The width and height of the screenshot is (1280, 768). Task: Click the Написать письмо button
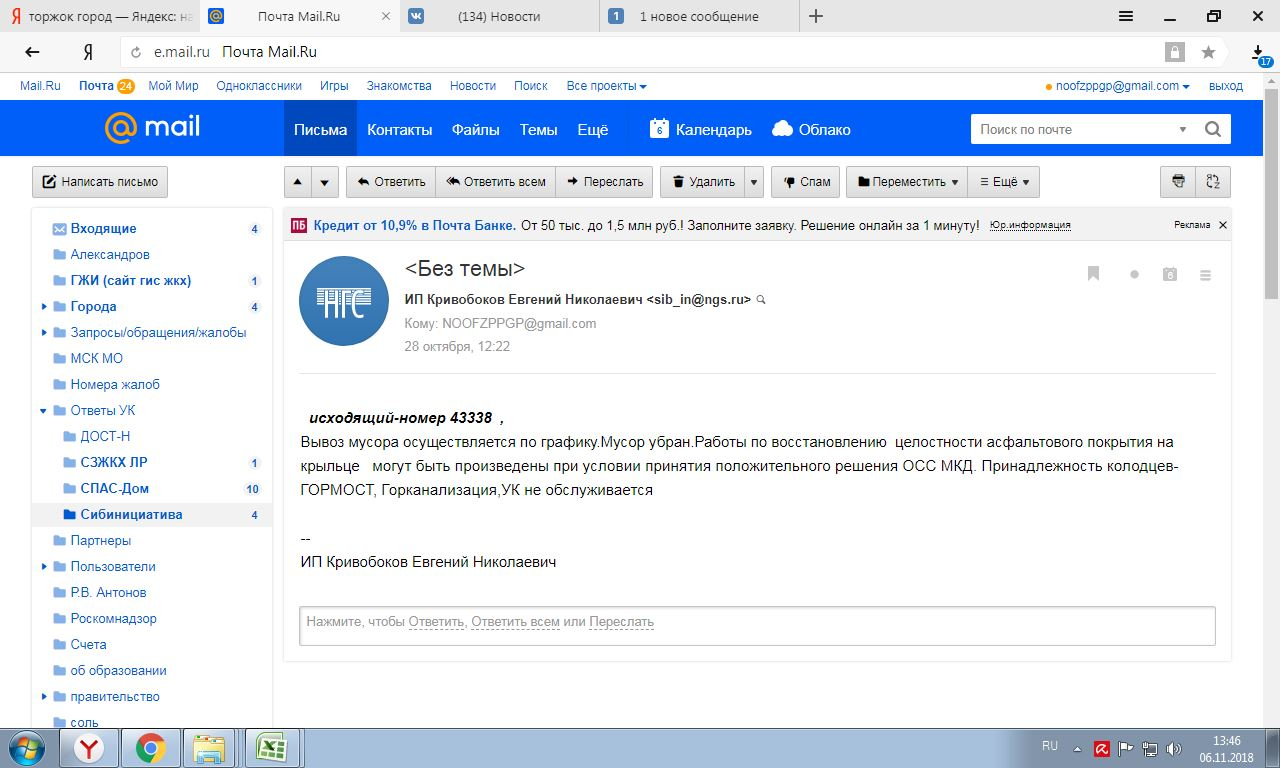[100, 182]
